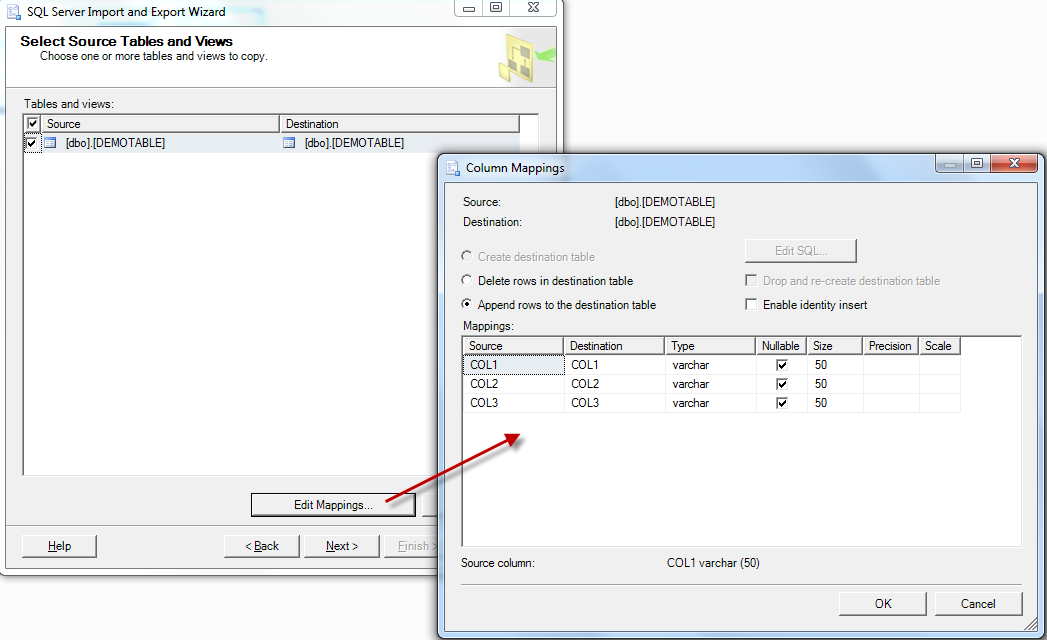Uncheck the DEMOTABLE row checkbox
The height and width of the screenshot is (640, 1047).
pyautogui.click(x=33, y=143)
